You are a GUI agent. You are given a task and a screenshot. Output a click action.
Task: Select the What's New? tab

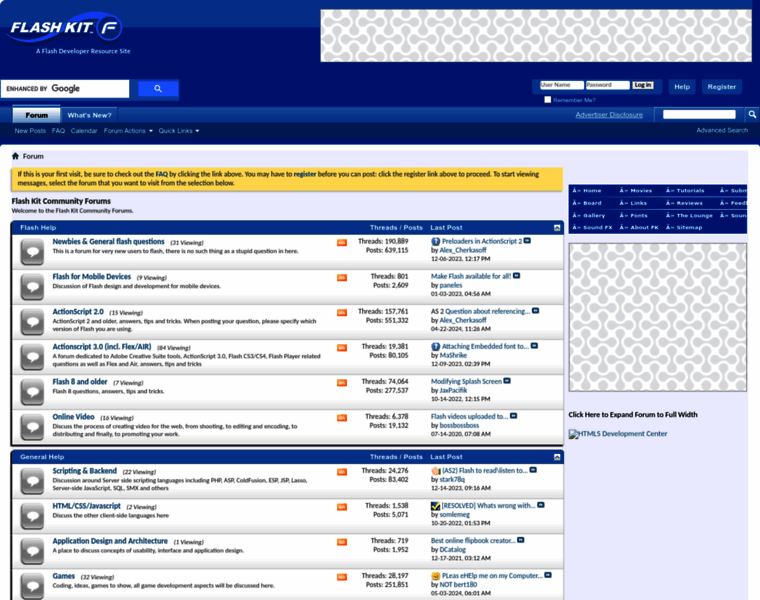tap(89, 115)
